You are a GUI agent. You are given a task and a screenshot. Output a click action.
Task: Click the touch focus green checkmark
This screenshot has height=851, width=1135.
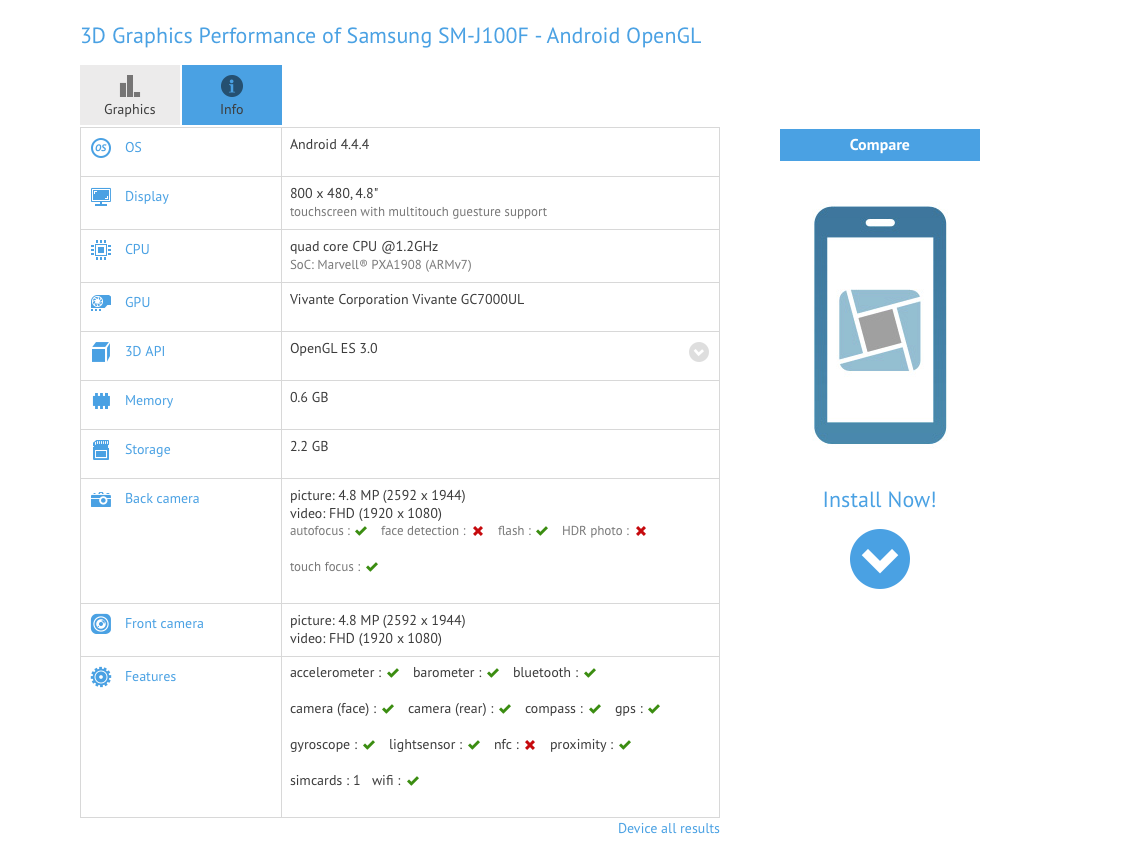372,567
